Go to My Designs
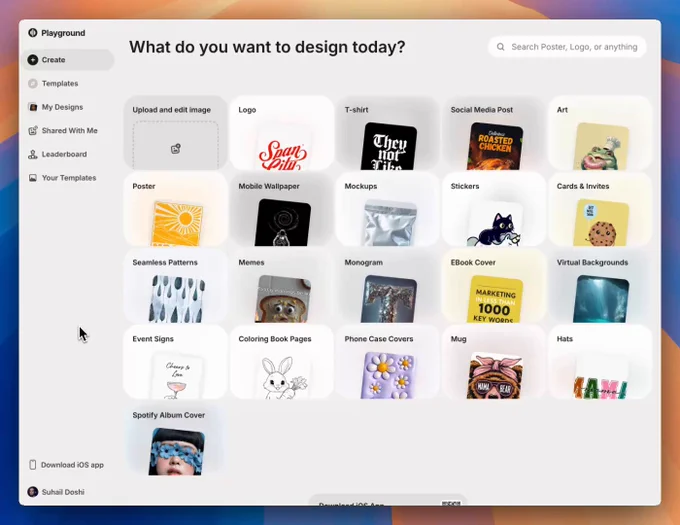 click(68, 107)
